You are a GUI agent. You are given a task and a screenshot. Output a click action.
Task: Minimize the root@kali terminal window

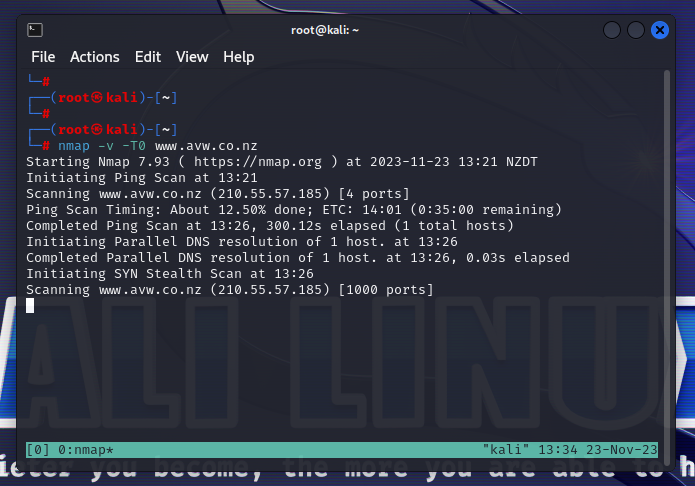click(x=613, y=30)
